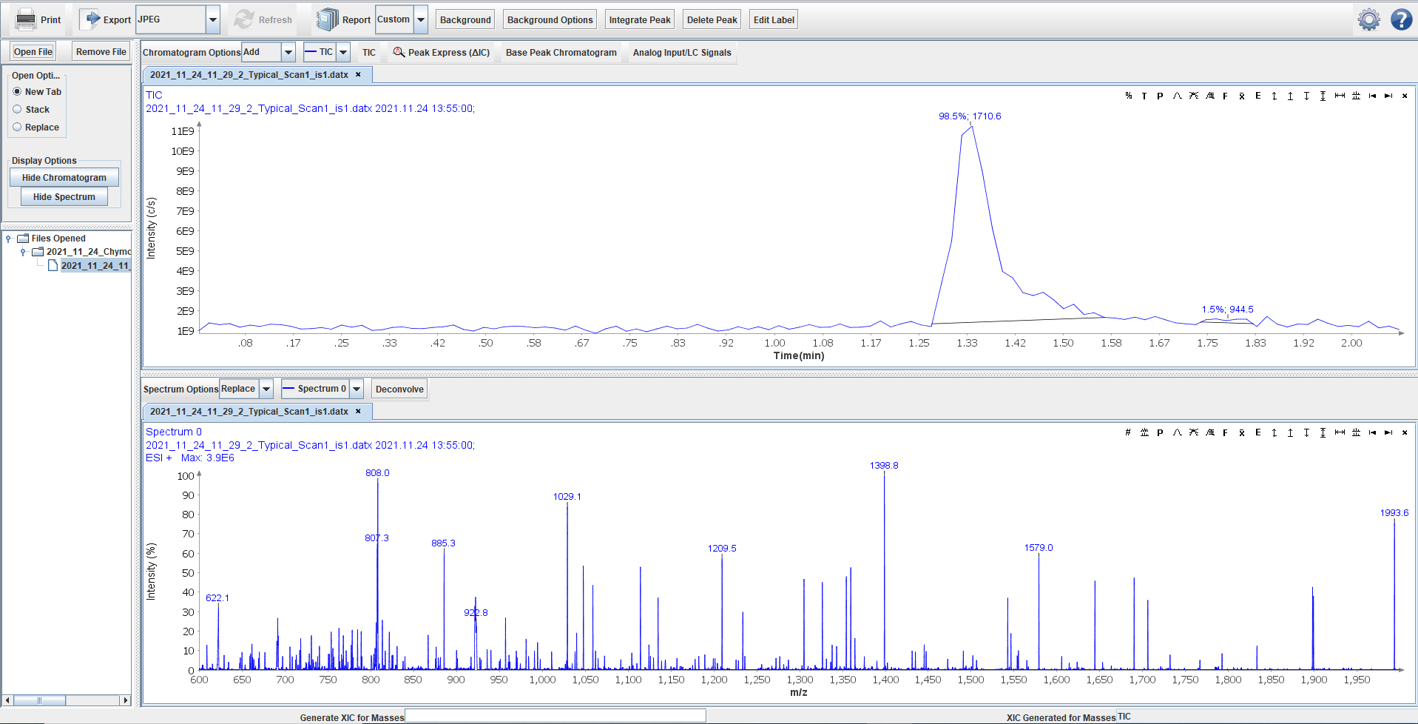
Task: Click the Deconvolve button
Action: pos(399,389)
